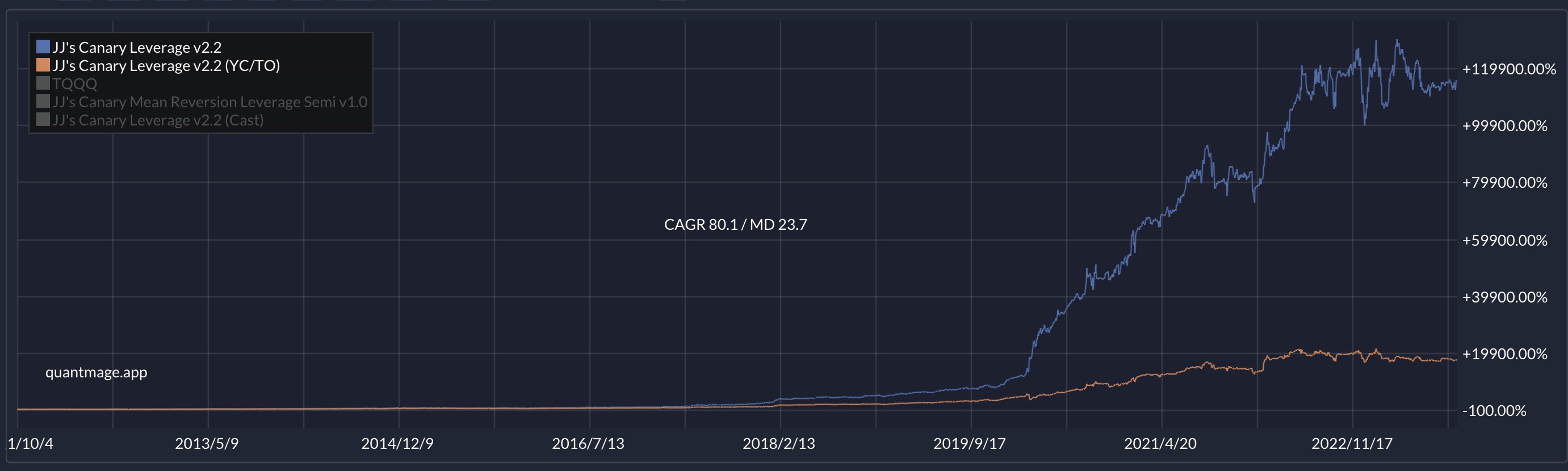The image size is (1568, 471).
Task: Show the TQQQ series via its legend label
Action: (74, 84)
